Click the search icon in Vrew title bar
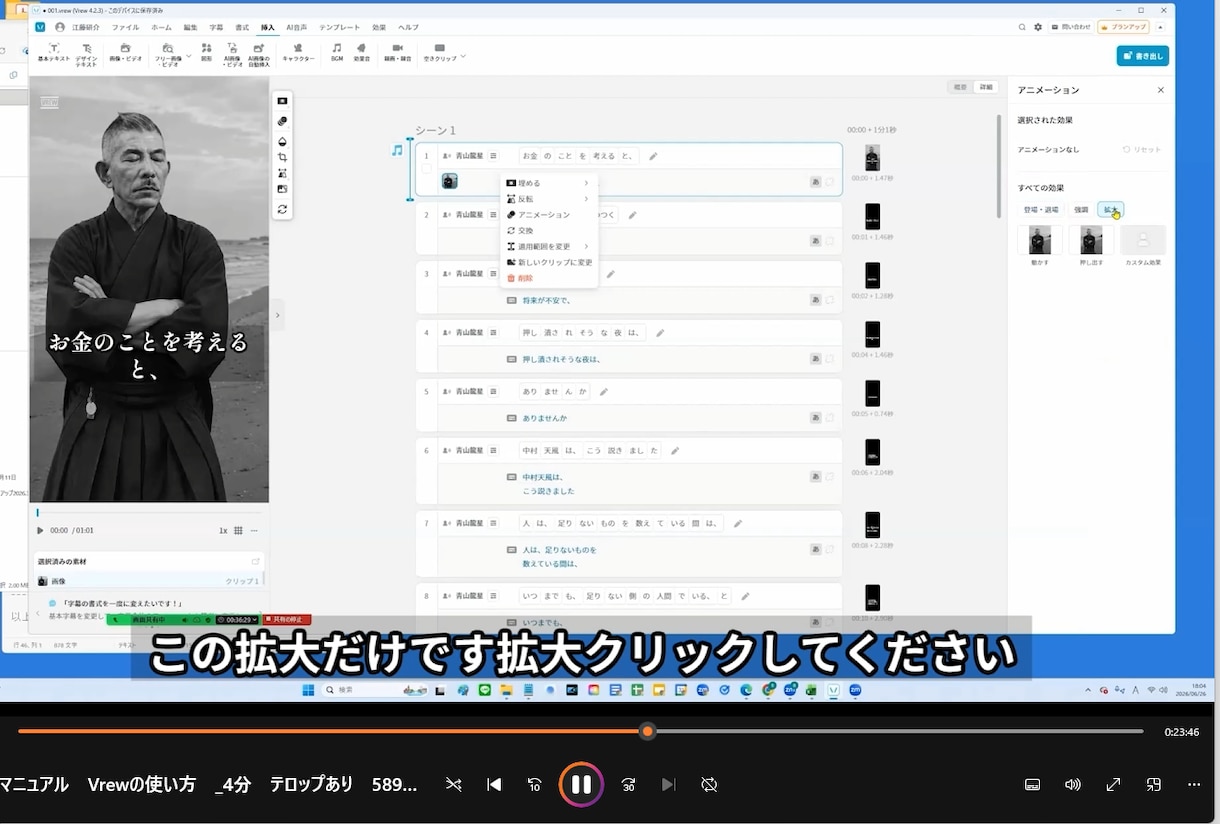The height and width of the screenshot is (824, 1220). tap(1022, 27)
